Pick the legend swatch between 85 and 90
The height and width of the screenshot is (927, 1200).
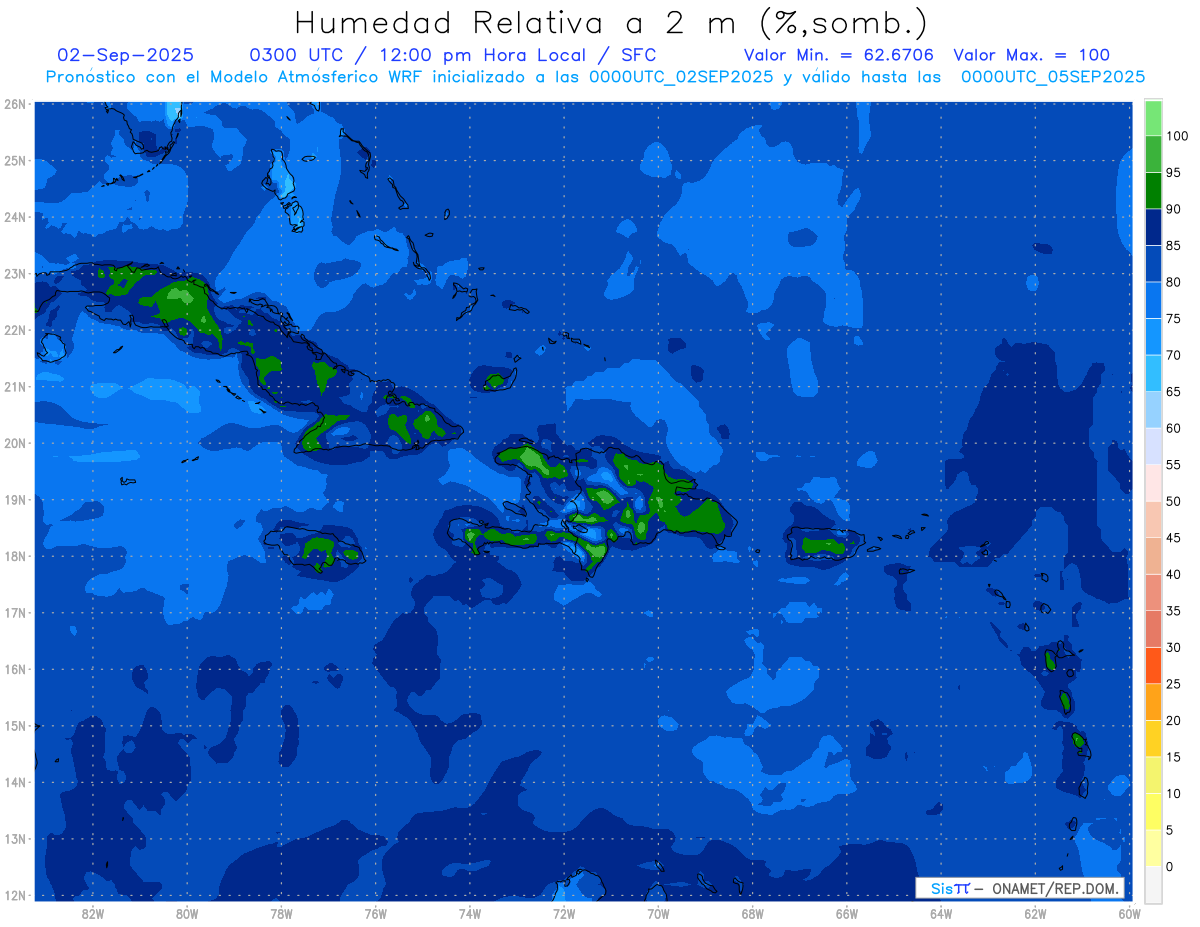click(1153, 227)
